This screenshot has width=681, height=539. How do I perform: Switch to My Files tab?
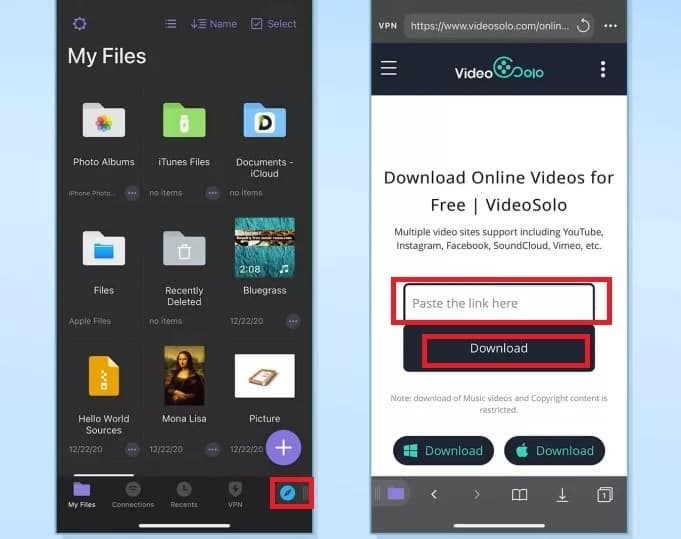82,494
